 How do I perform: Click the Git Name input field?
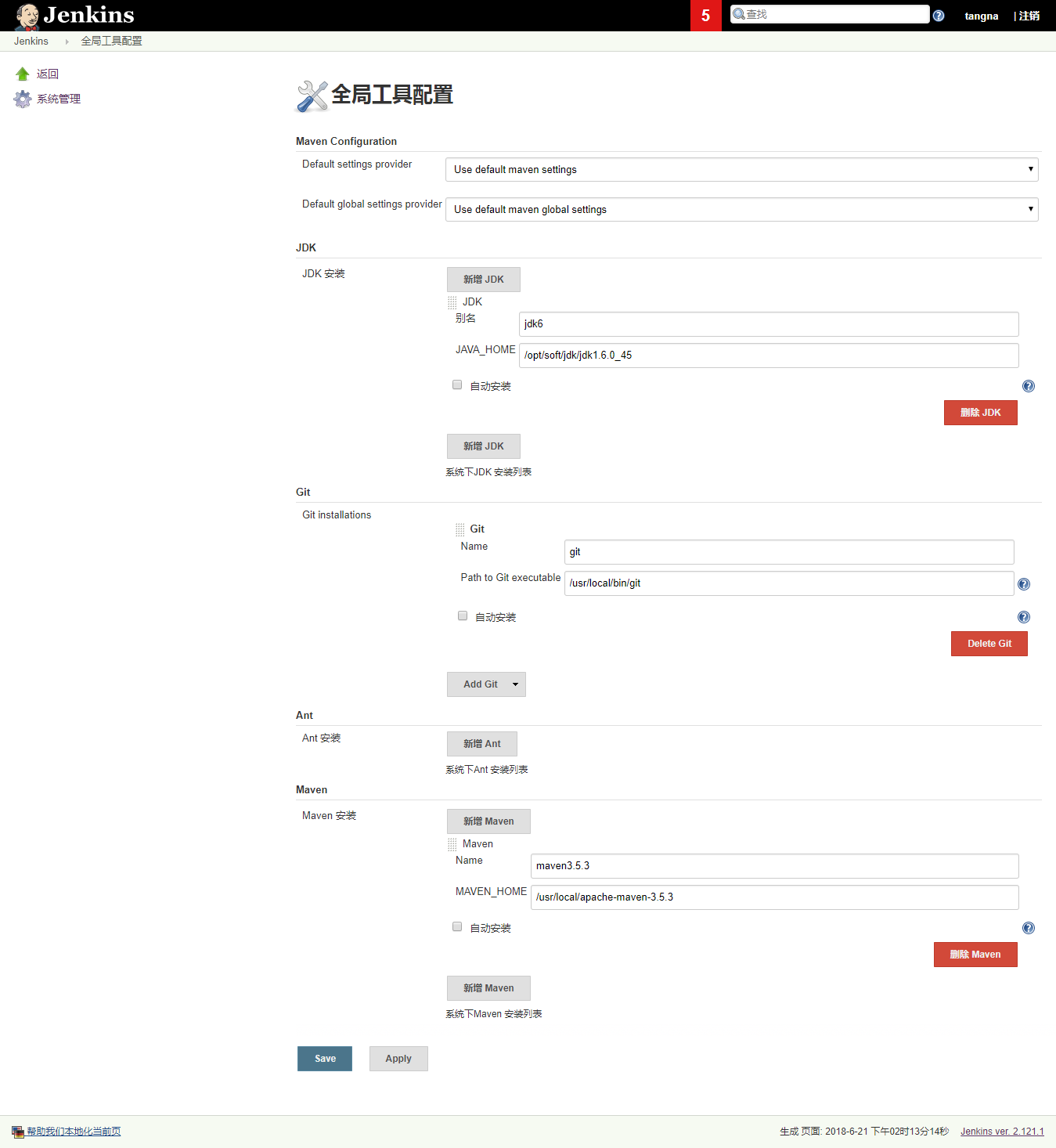coord(789,552)
